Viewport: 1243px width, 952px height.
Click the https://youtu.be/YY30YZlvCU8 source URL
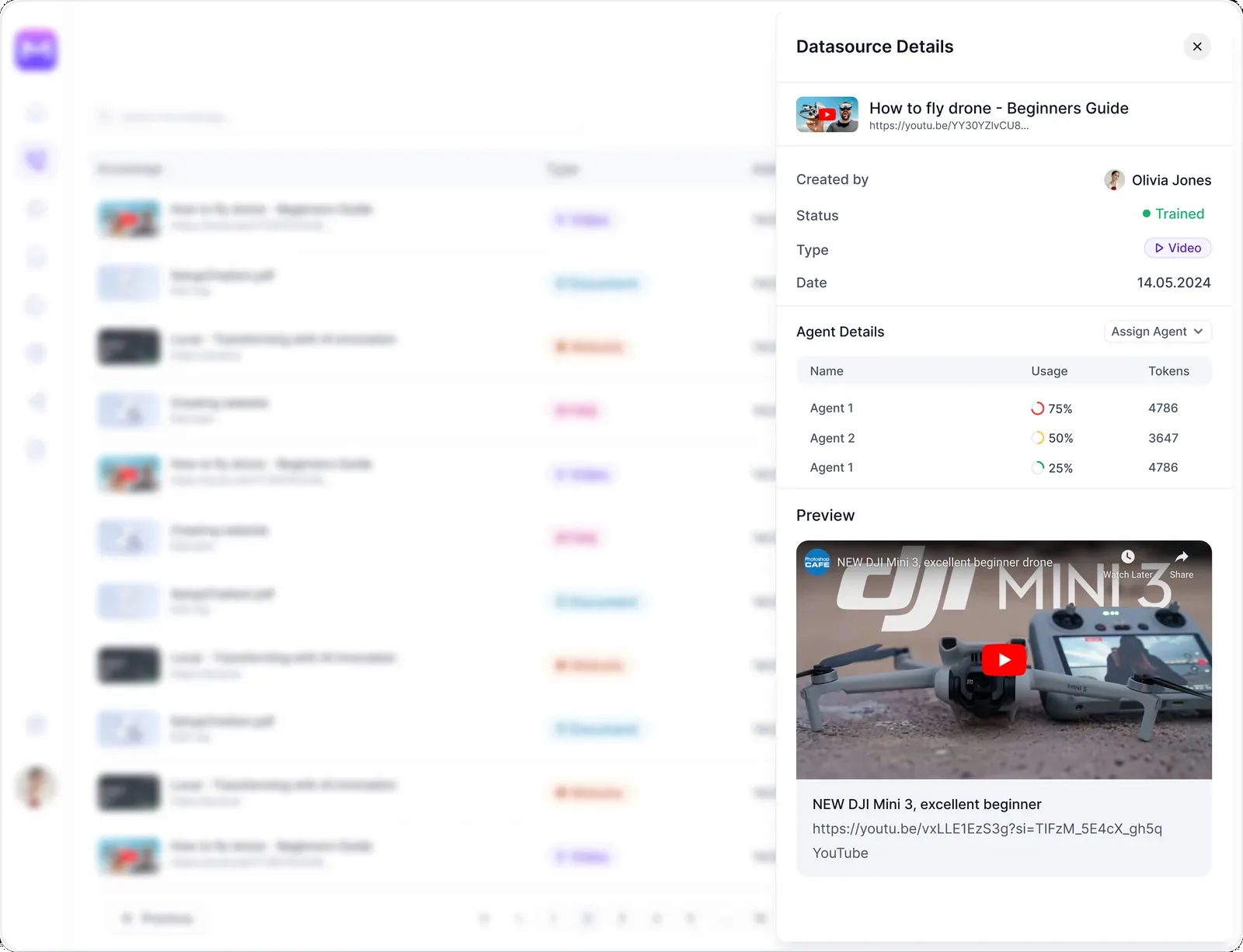949,126
